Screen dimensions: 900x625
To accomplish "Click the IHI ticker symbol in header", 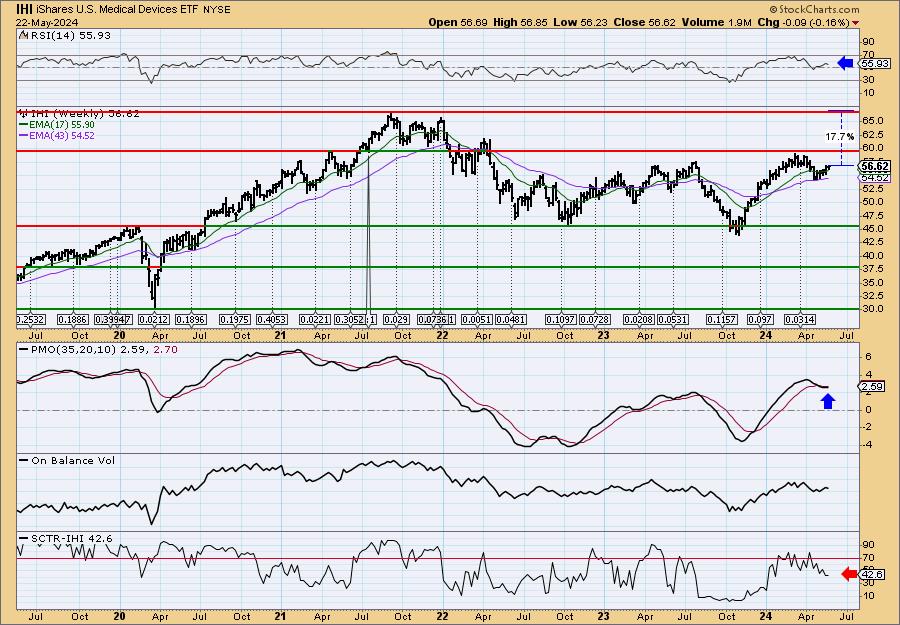I will click(24, 9).
